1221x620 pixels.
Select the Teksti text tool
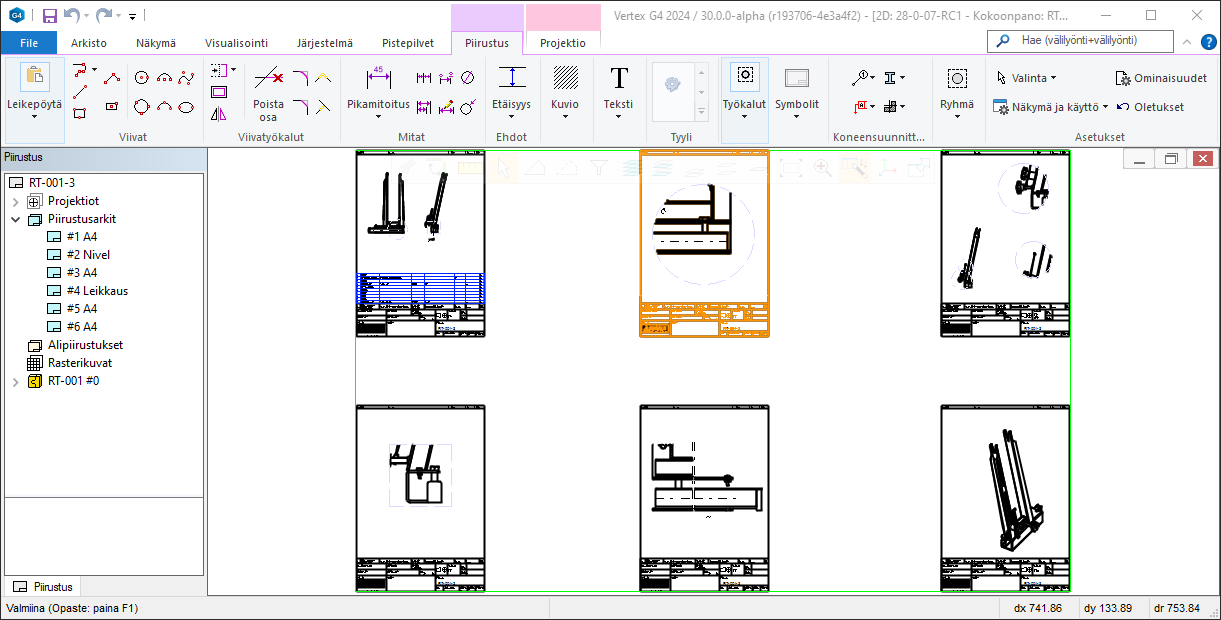619,78
